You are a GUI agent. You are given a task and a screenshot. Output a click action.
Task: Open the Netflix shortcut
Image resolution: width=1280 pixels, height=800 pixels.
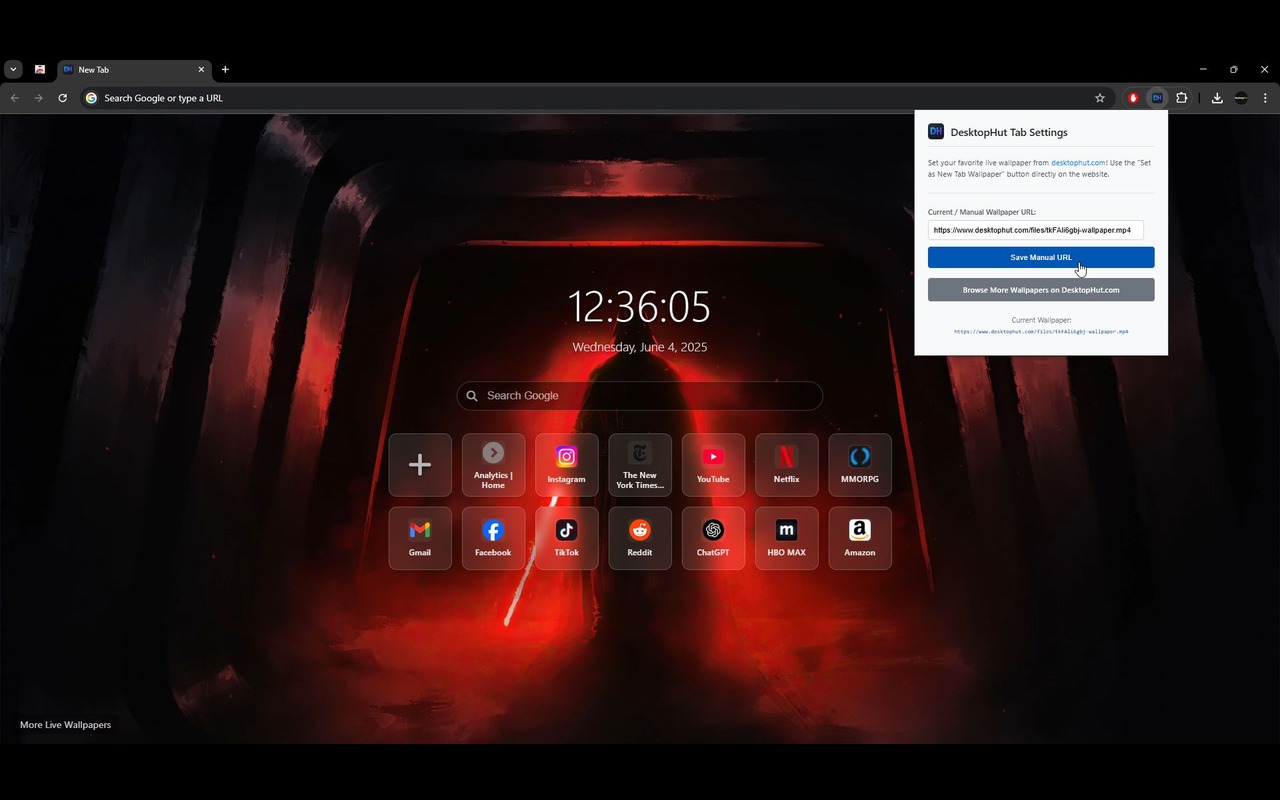coord(786,464)
